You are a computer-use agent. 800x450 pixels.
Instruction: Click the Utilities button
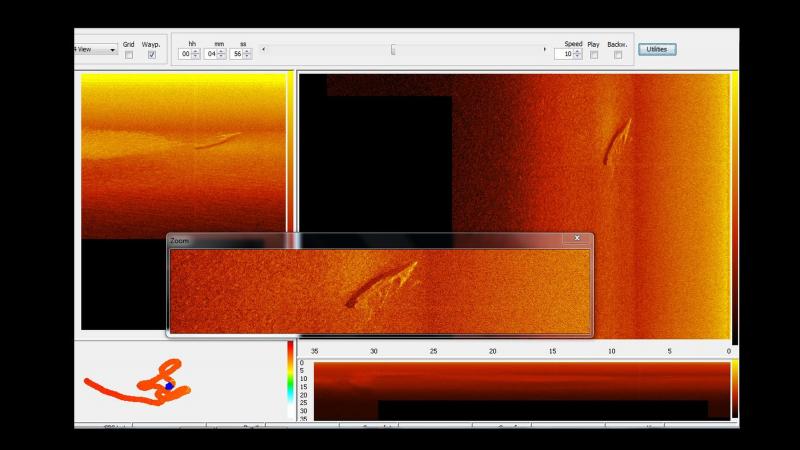pyautogui.click(x=657, y=49)
